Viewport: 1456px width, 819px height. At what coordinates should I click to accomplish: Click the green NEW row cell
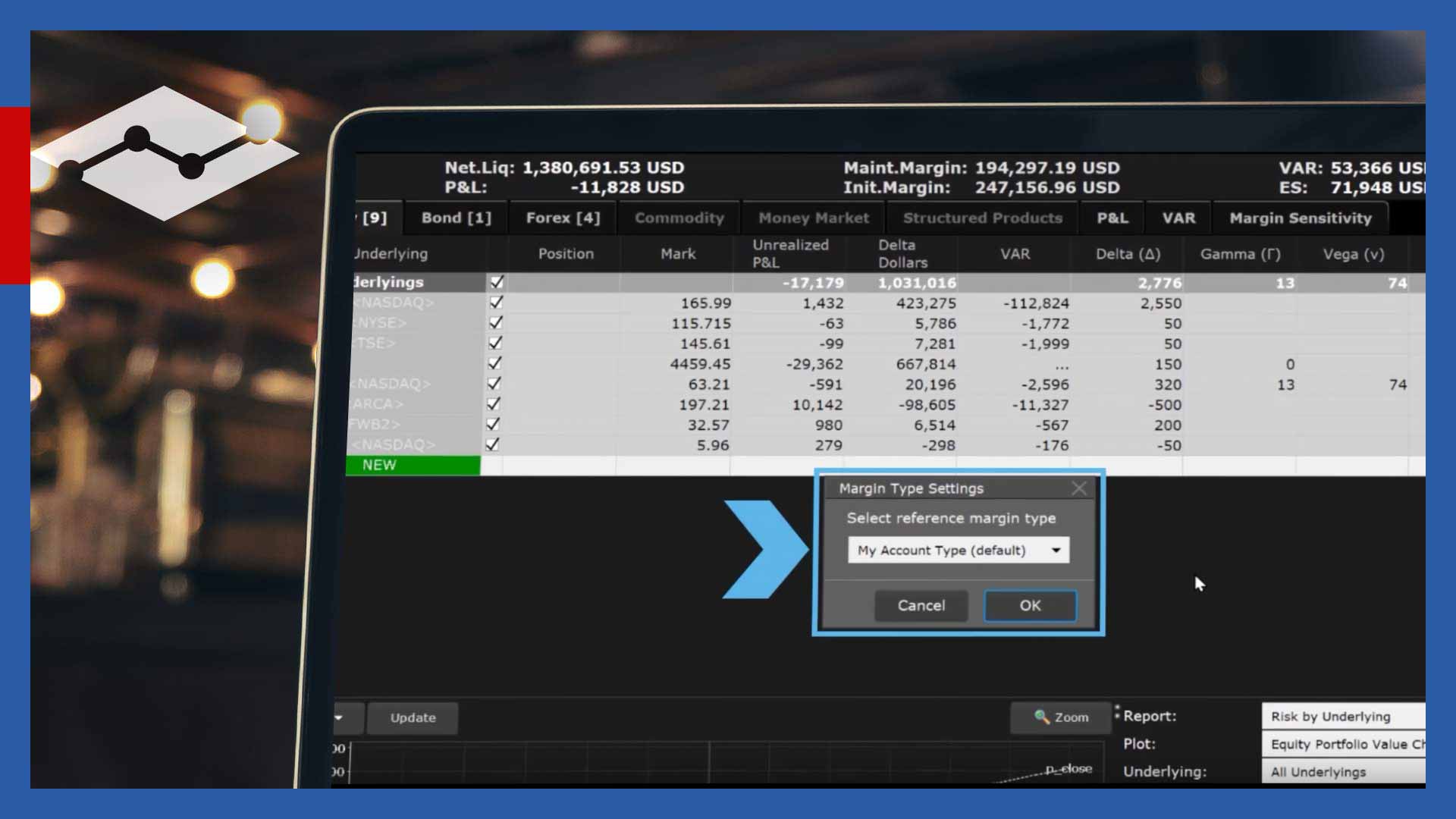pyautogui.click(x=413, y=465)
